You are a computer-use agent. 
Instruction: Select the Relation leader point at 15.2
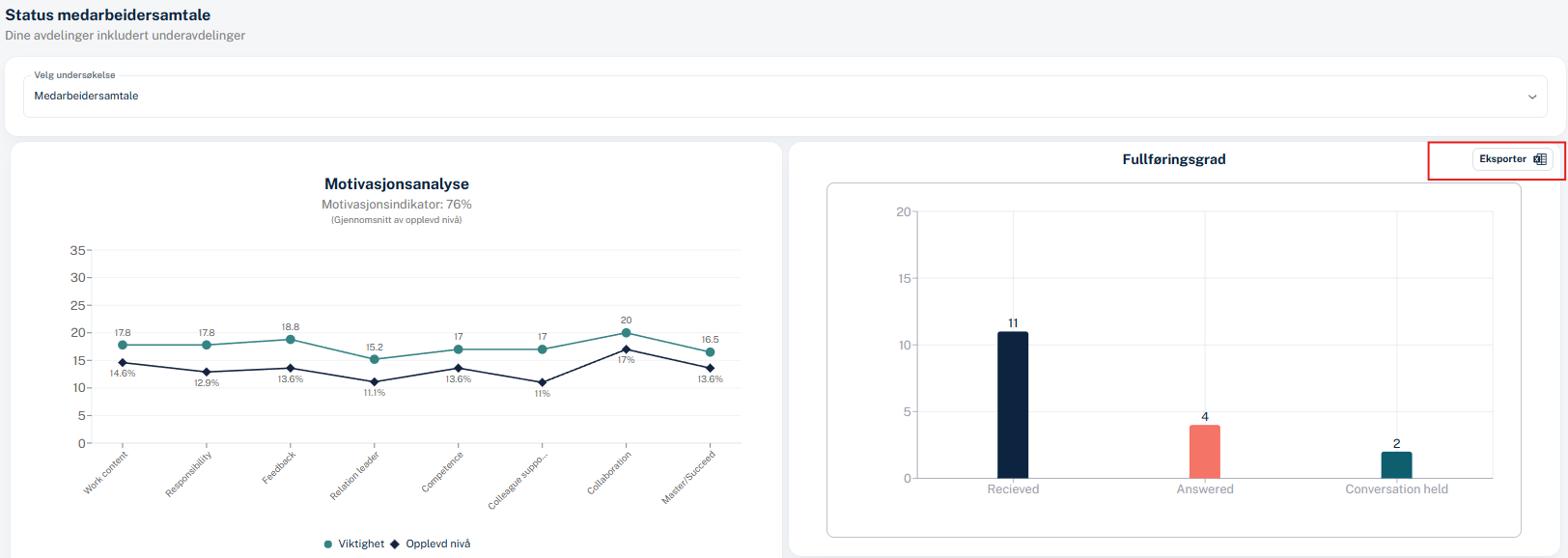(x=375, y=359)
